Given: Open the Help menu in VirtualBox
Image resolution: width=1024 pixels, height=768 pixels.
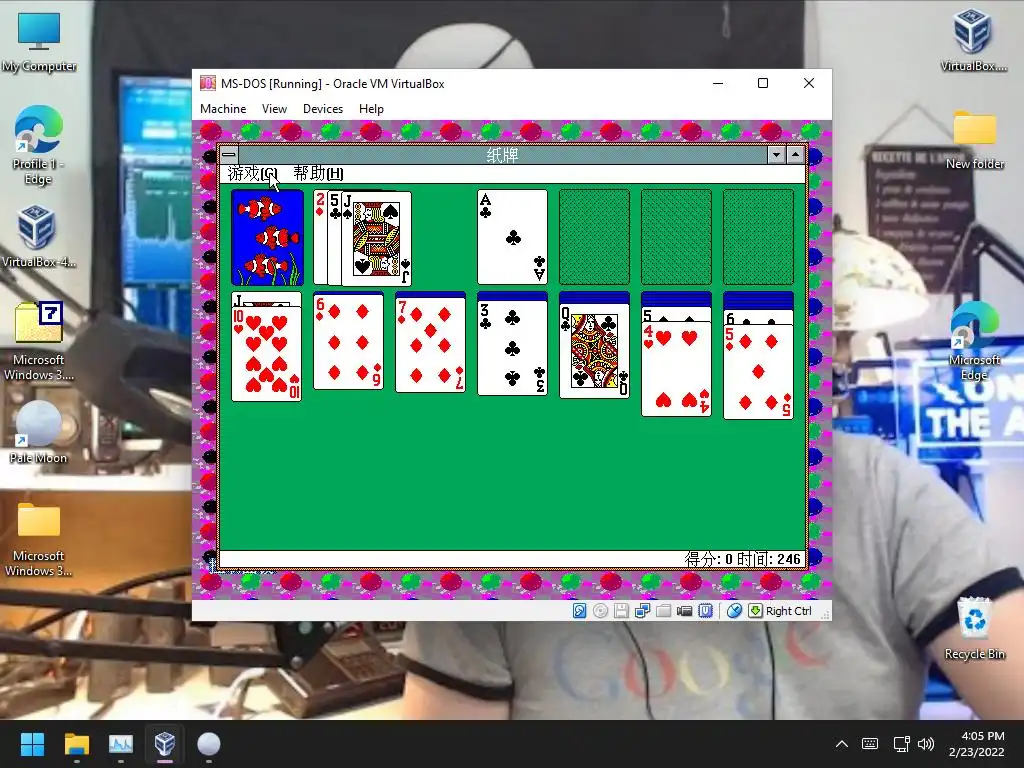Looking at the screenshot, I should (371, 109).
